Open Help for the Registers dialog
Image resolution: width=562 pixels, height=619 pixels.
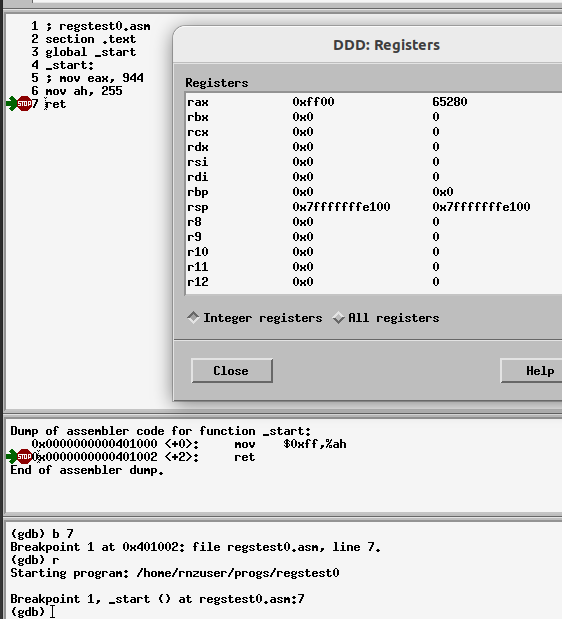pos(531,370)
